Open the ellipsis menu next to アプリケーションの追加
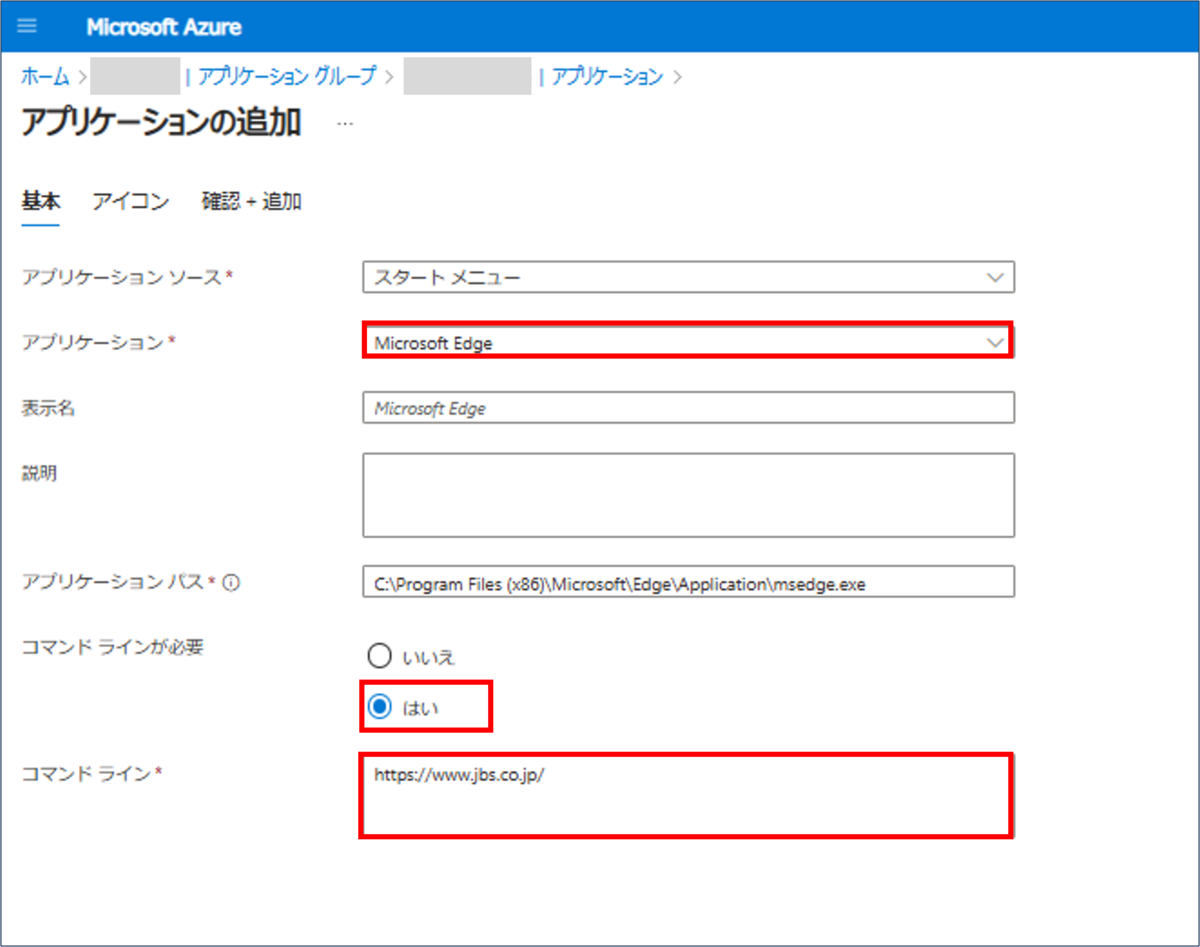Image resolution: width=1200 pixels, height=947 pixels. click(x=345, y=123)
